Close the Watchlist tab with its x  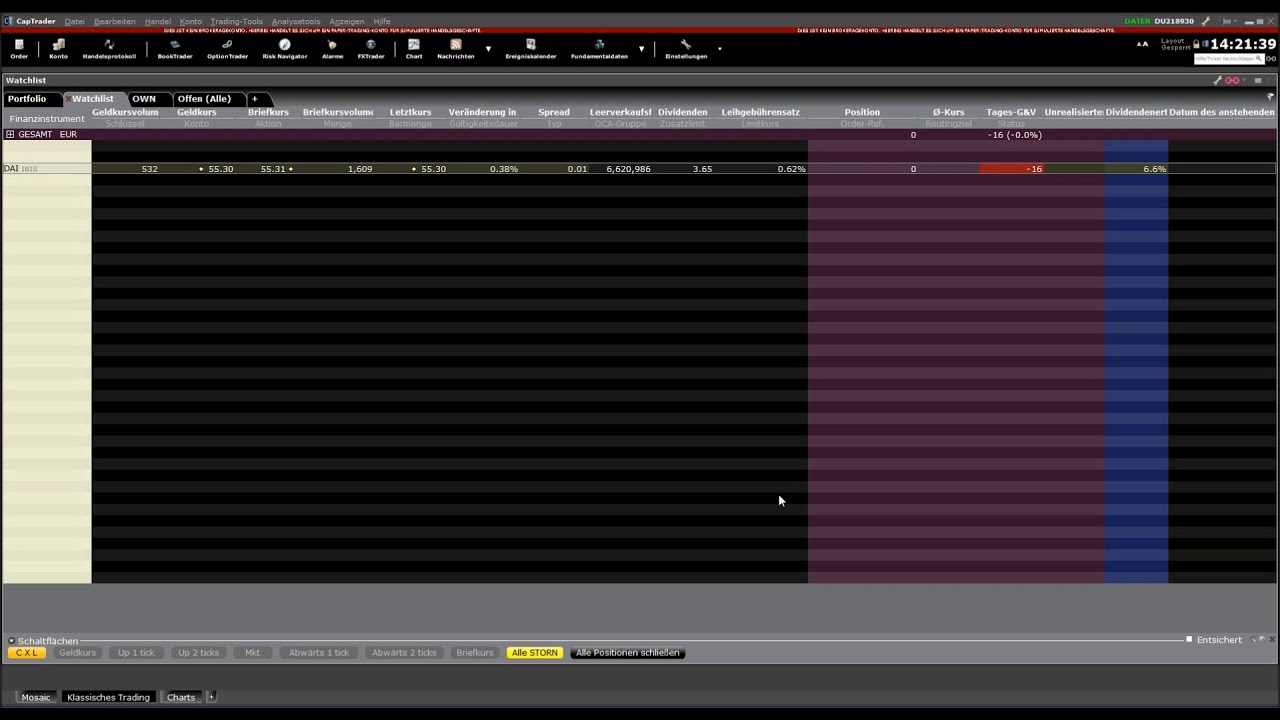(x=67, y=99)
